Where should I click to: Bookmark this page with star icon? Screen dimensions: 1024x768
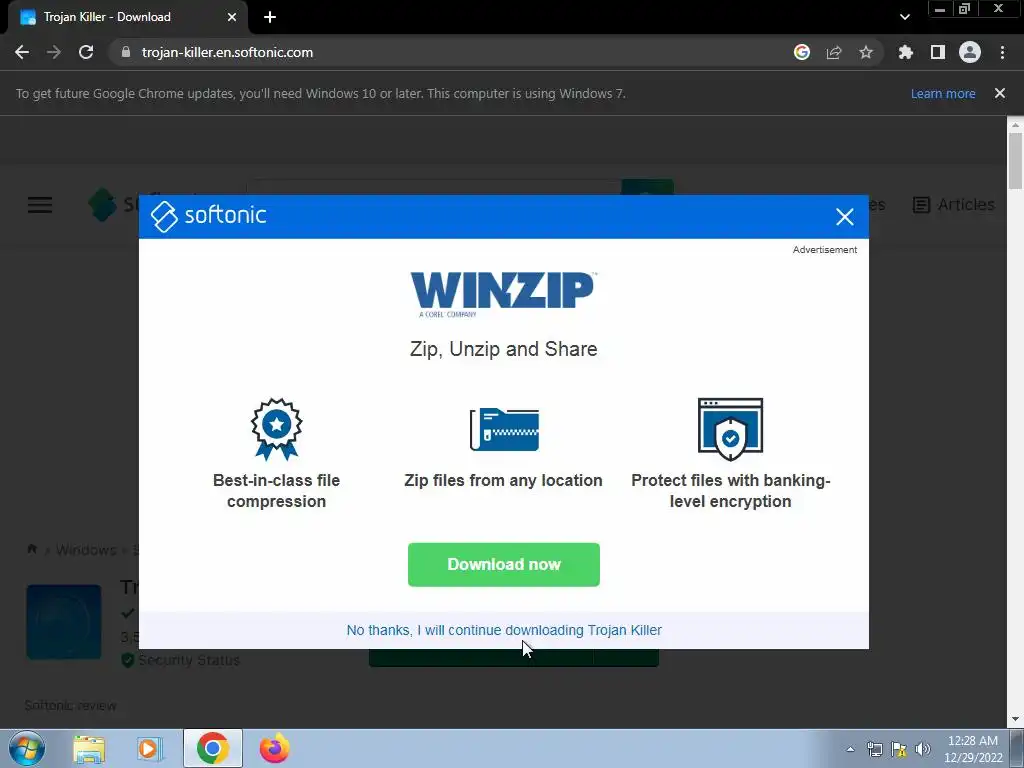coord(866,52)
